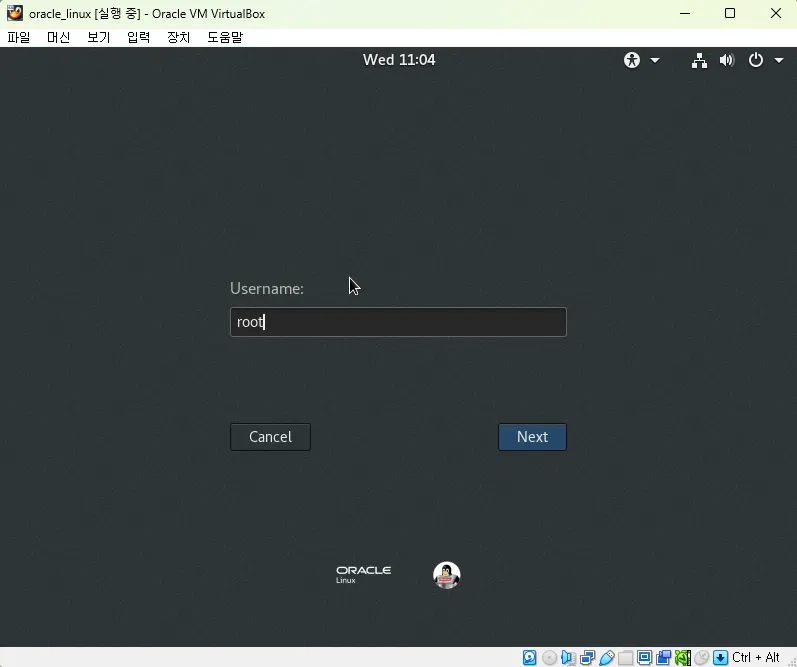Click the green CPU virtualization status icon
Viewport: 797px width, 667px height.
(683, 657)
